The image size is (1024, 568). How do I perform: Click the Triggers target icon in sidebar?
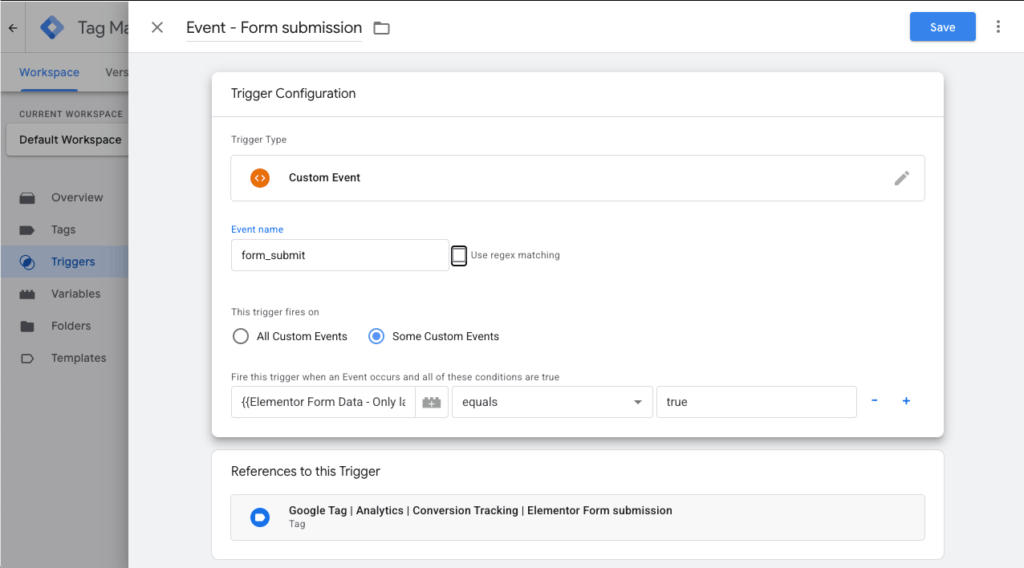27,262
